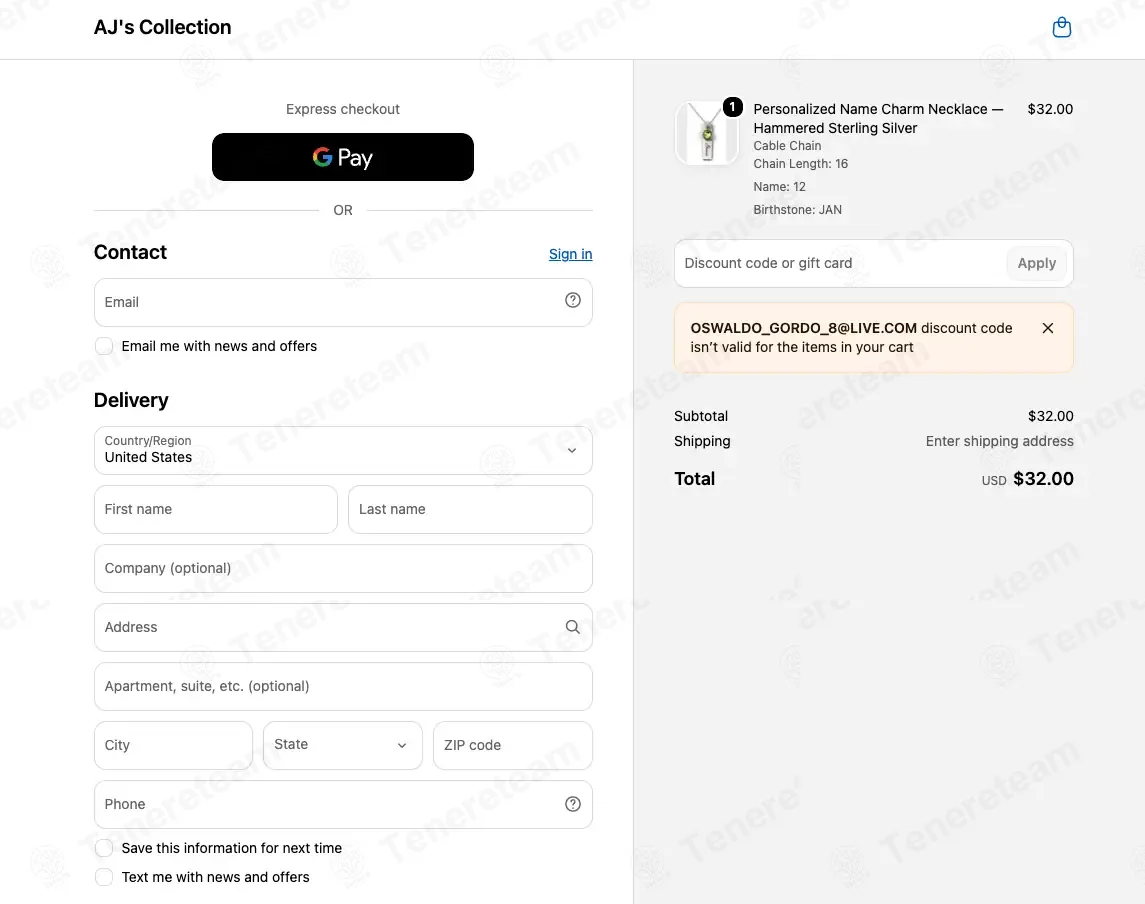Enable Save this information for next time
The height and width of the screenshot is (904, 1145).
click(x=104, y=848)
